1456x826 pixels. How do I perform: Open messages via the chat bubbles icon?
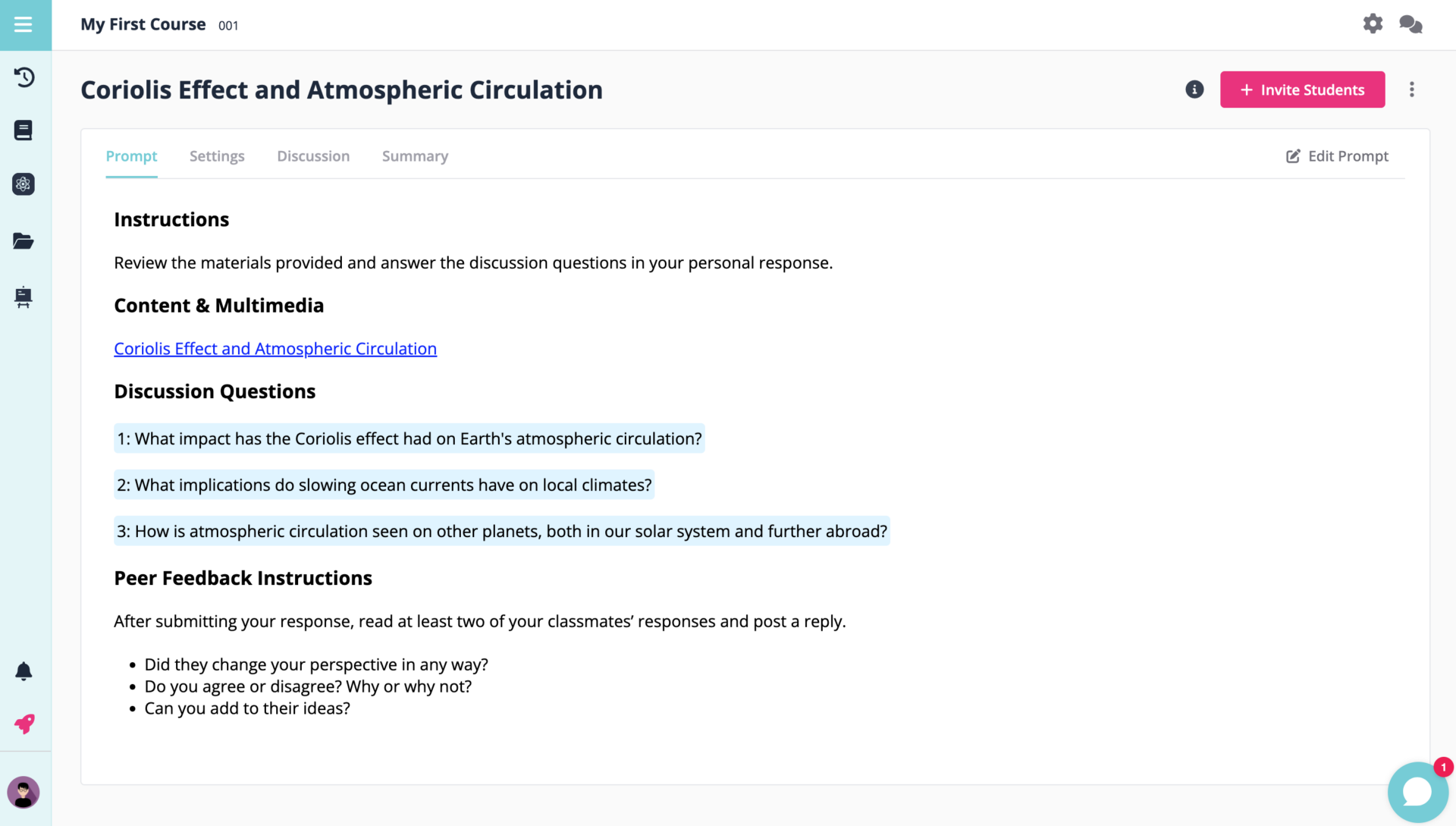pyautogui.click(x=1410, y=24)
